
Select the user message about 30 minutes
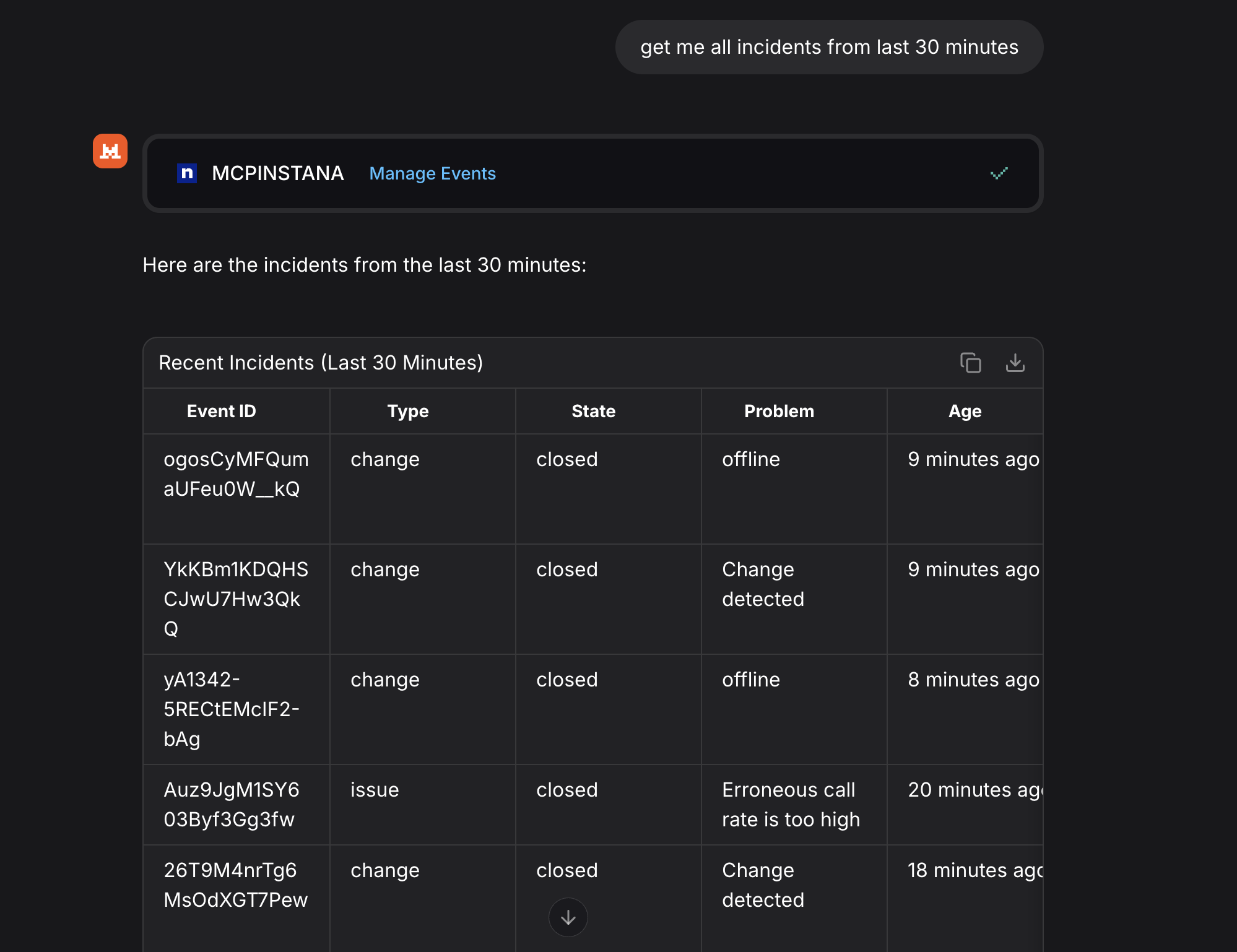coord(829,47)
